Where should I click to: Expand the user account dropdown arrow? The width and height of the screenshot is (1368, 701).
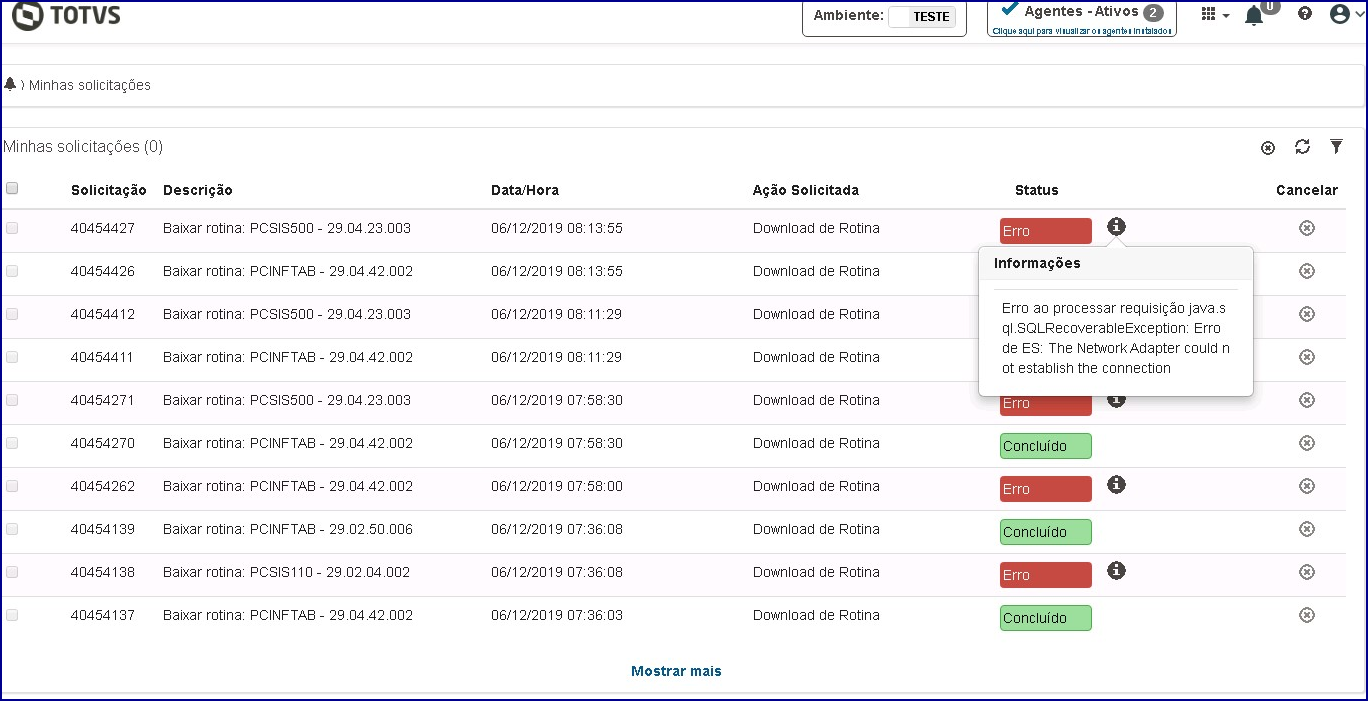tap(1359, 16)
